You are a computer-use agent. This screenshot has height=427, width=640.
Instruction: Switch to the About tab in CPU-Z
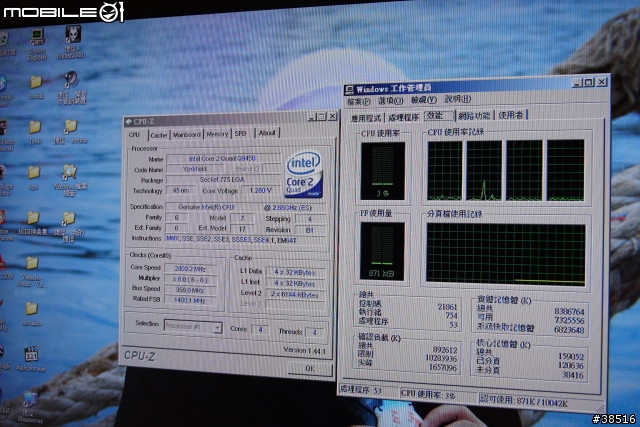click(x=267, y=133)
